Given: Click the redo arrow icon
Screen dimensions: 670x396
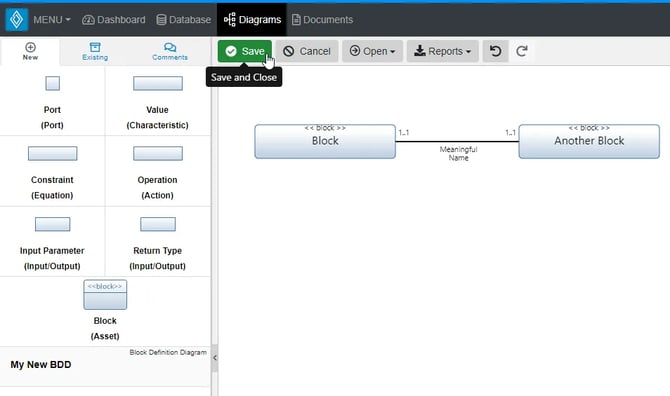Looking at the screenshot, I should (521, 51).
